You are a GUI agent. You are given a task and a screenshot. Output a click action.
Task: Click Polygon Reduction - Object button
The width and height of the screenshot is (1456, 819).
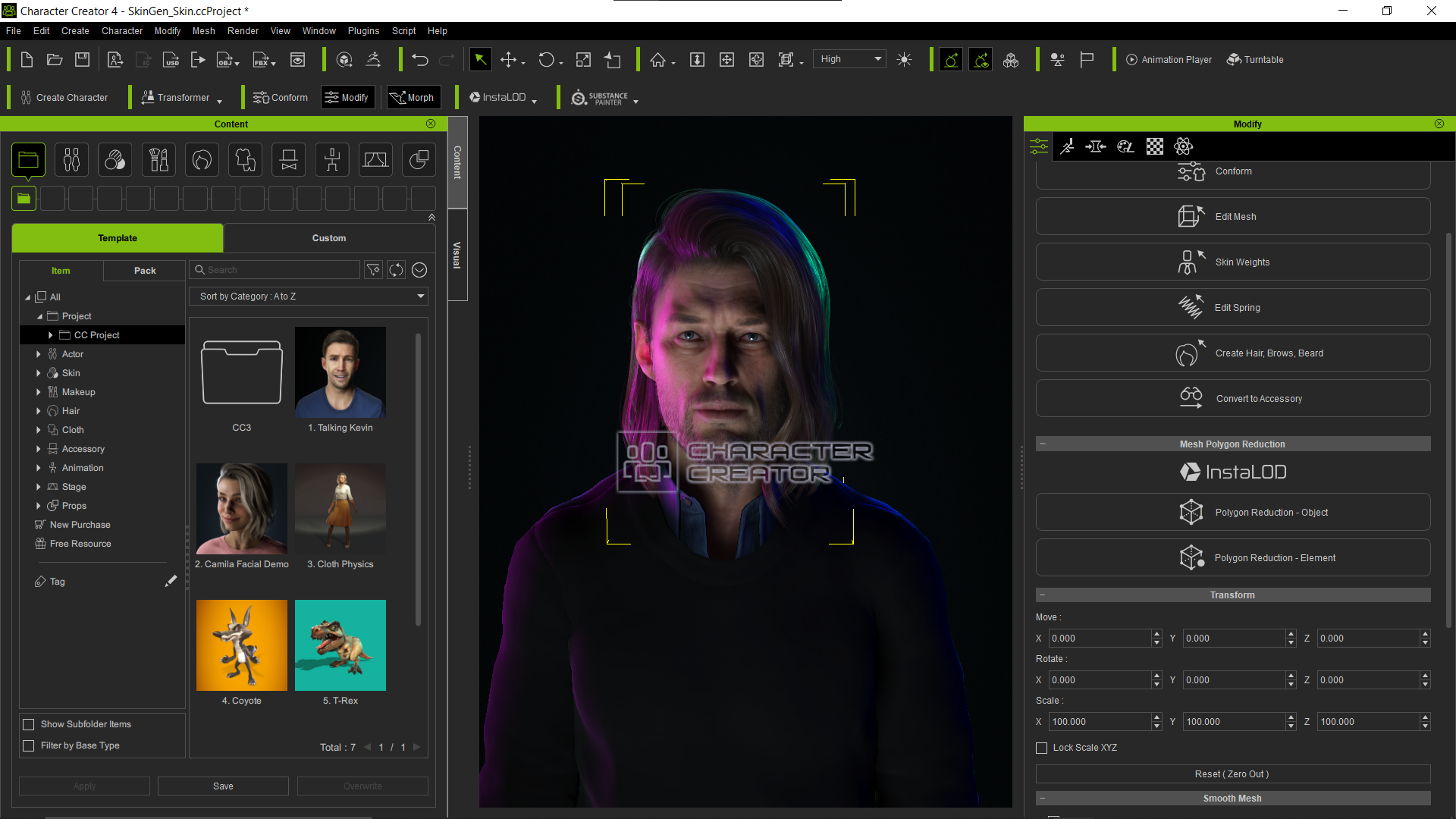pyautogui.click(x=1233, y=513)
